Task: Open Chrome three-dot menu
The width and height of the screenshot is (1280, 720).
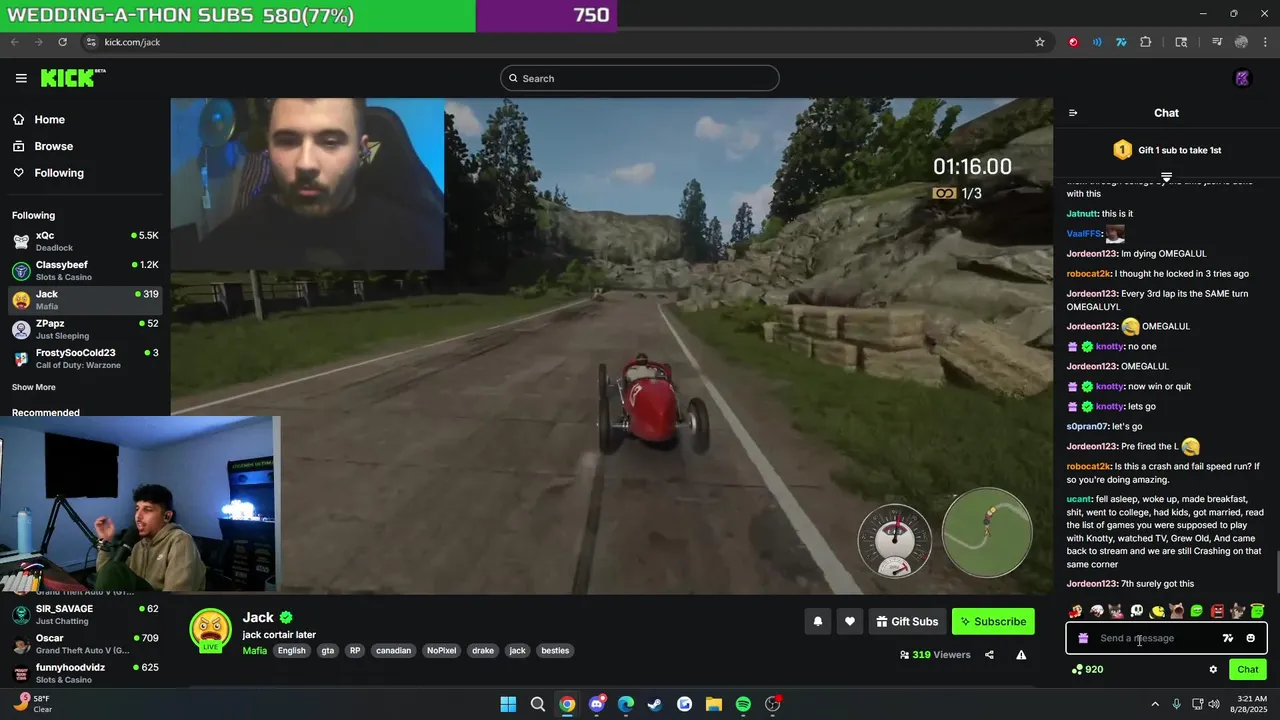Action: [1265, 42]
